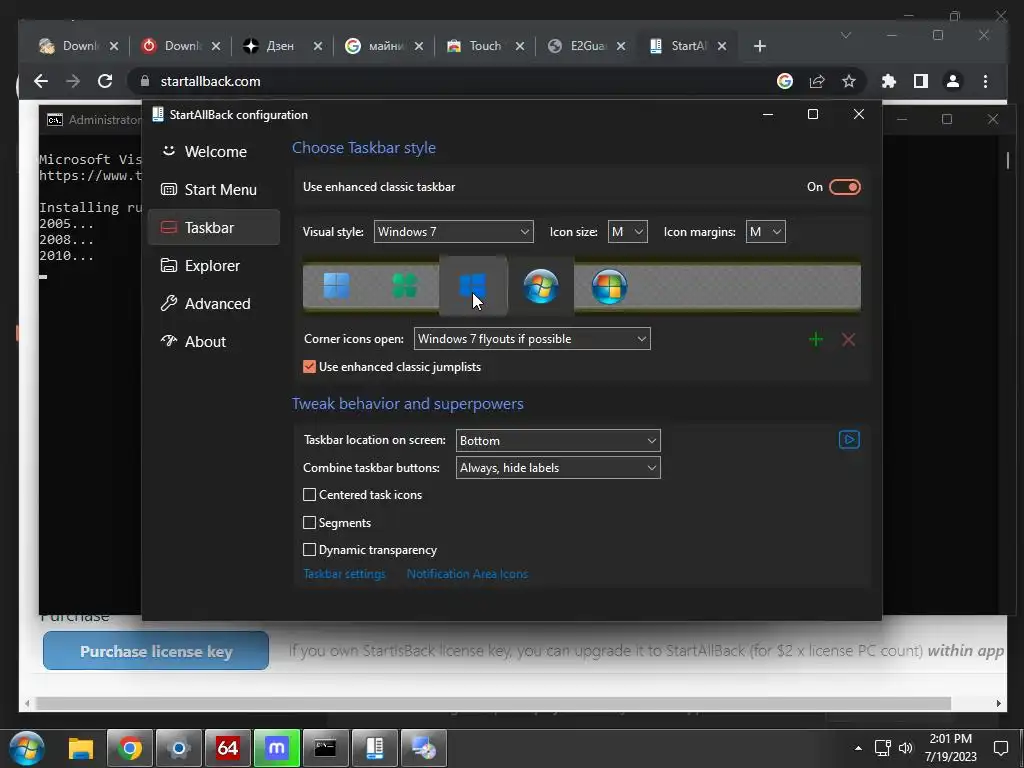The image size is (1024, 768).
Task: Add a custom start button with green plus
Action: tap(816, 340)
